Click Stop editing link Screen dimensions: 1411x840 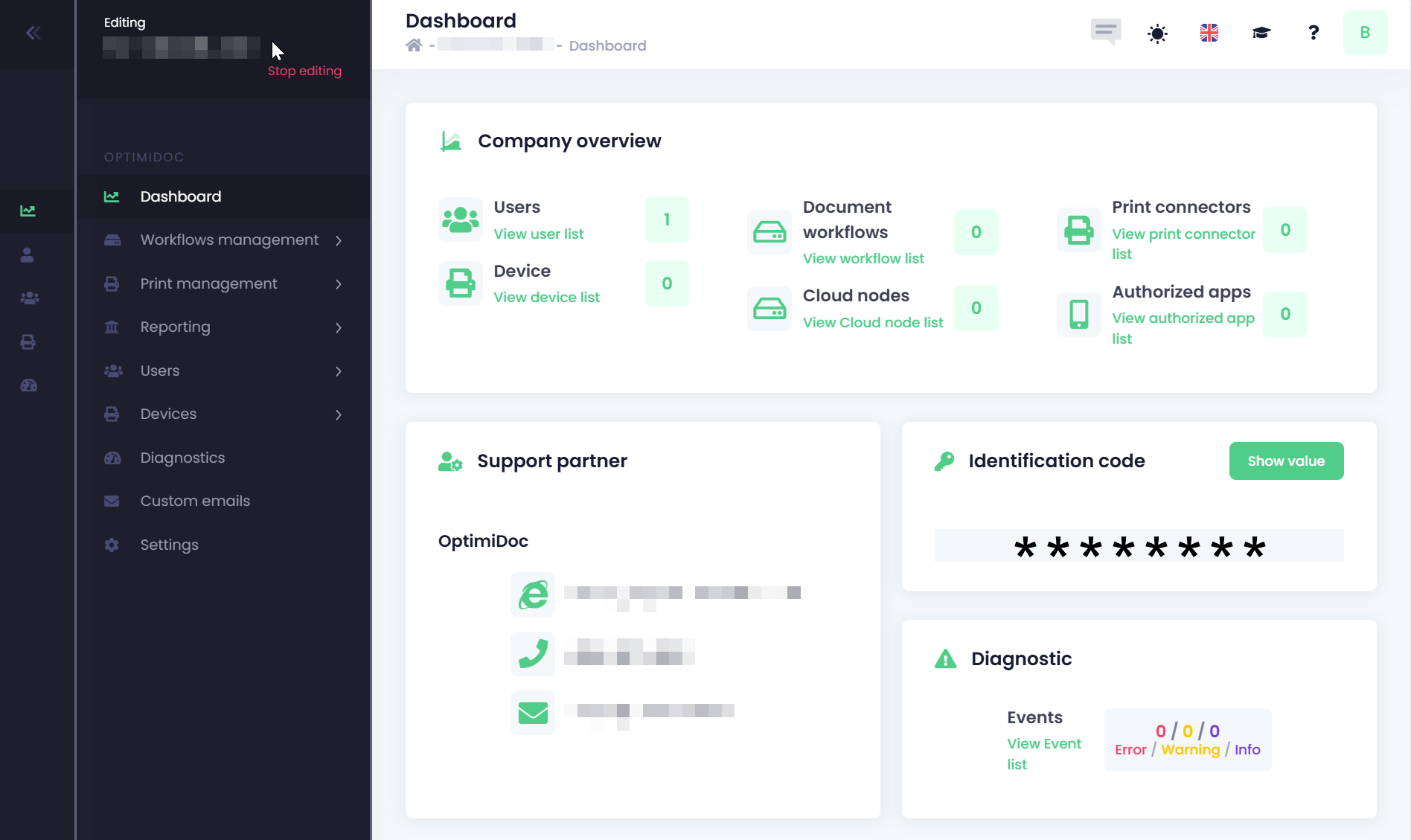tap(304, 71)
